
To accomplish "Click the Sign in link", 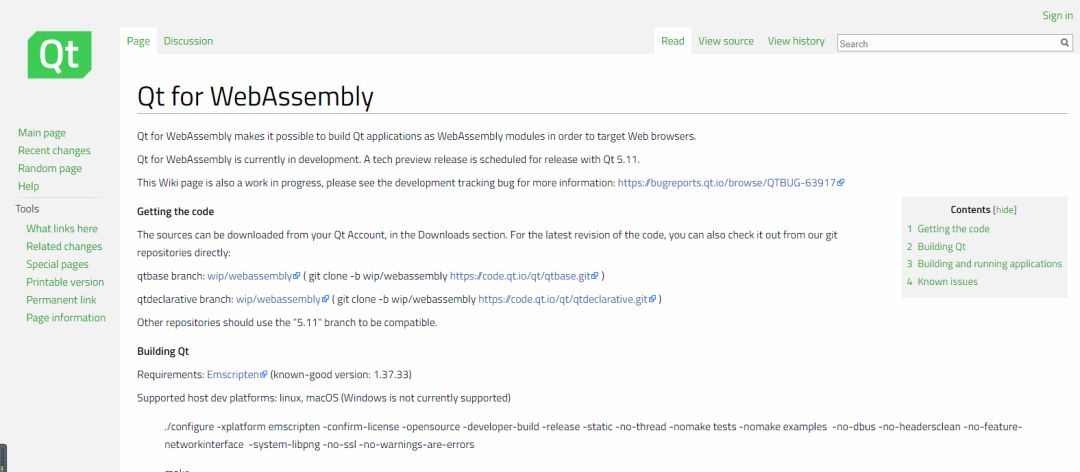I will [1057, 15].
